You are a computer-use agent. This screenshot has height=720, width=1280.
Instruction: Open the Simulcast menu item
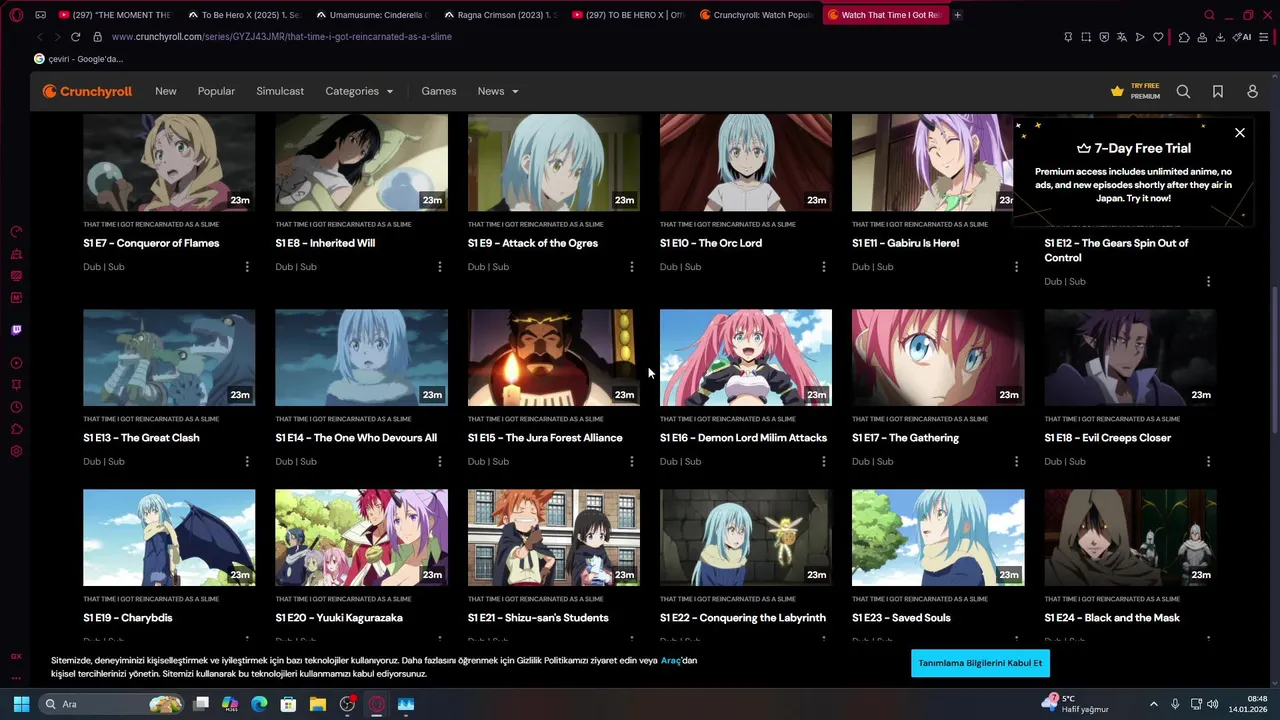pyautogui.click(x=280, y=91)
